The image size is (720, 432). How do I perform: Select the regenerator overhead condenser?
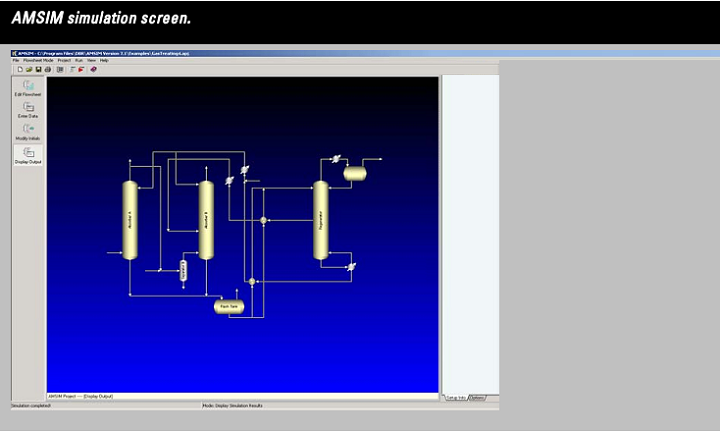pyautogui.click(x=336, y=159)
